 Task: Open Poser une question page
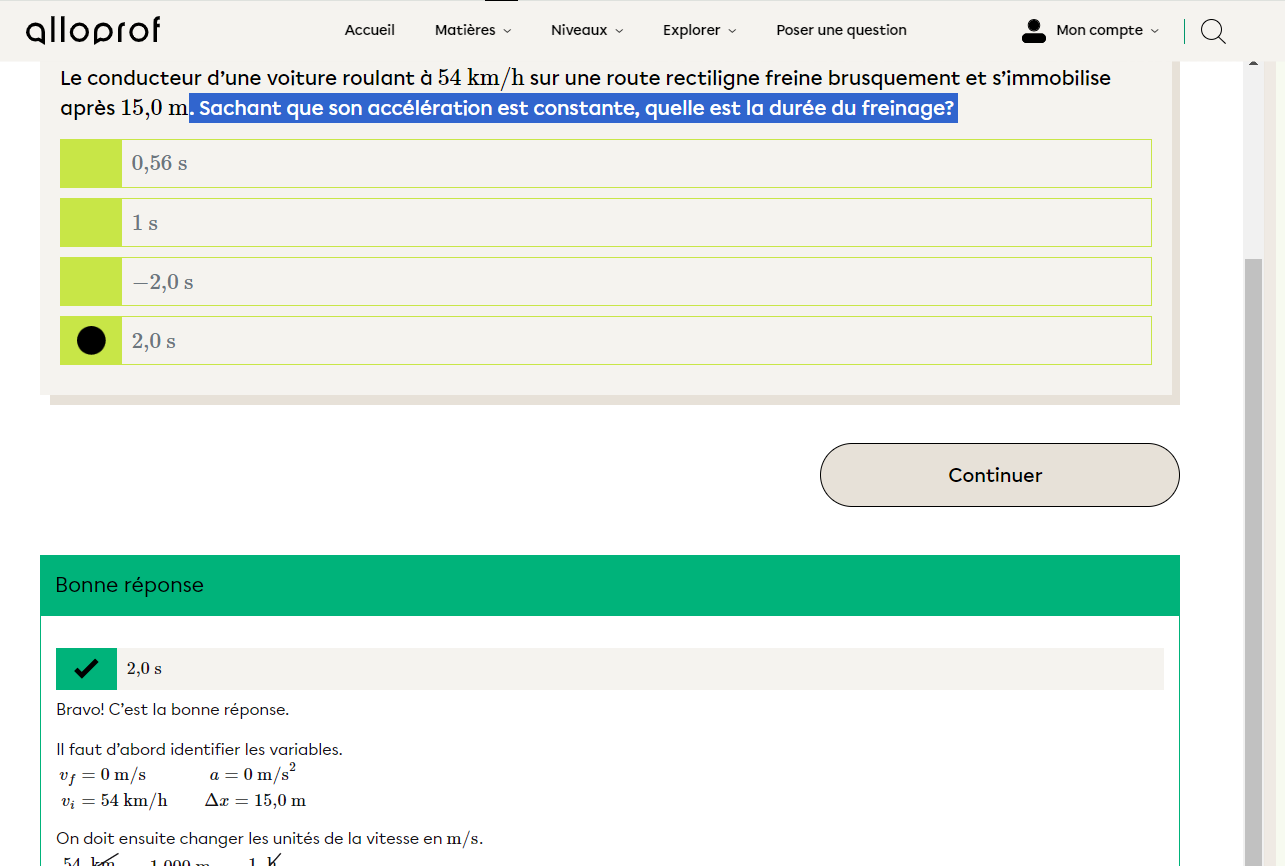841,30
